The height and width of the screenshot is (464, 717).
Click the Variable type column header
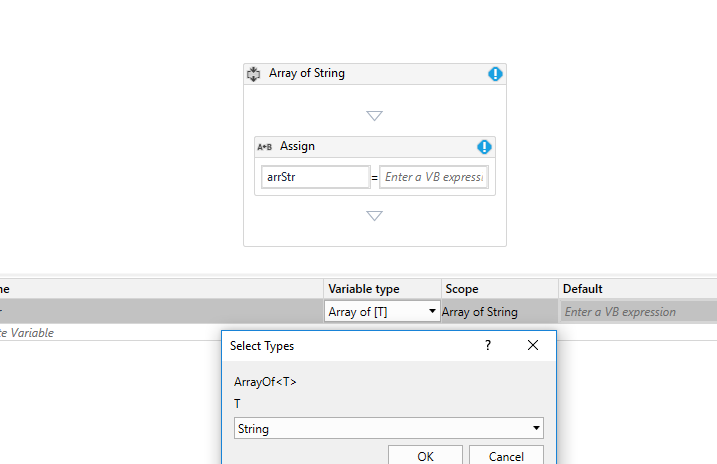coord(363,289)
